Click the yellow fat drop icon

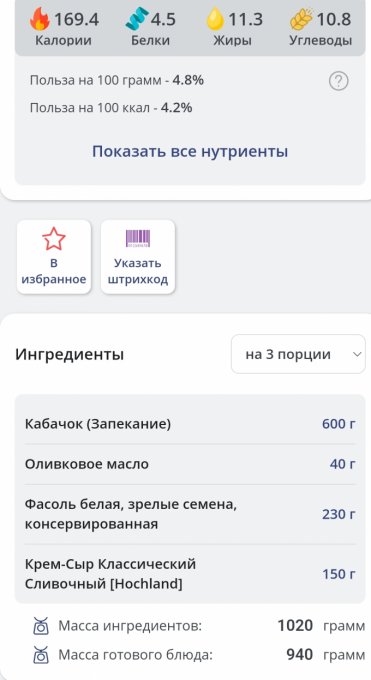click(215, 20)
